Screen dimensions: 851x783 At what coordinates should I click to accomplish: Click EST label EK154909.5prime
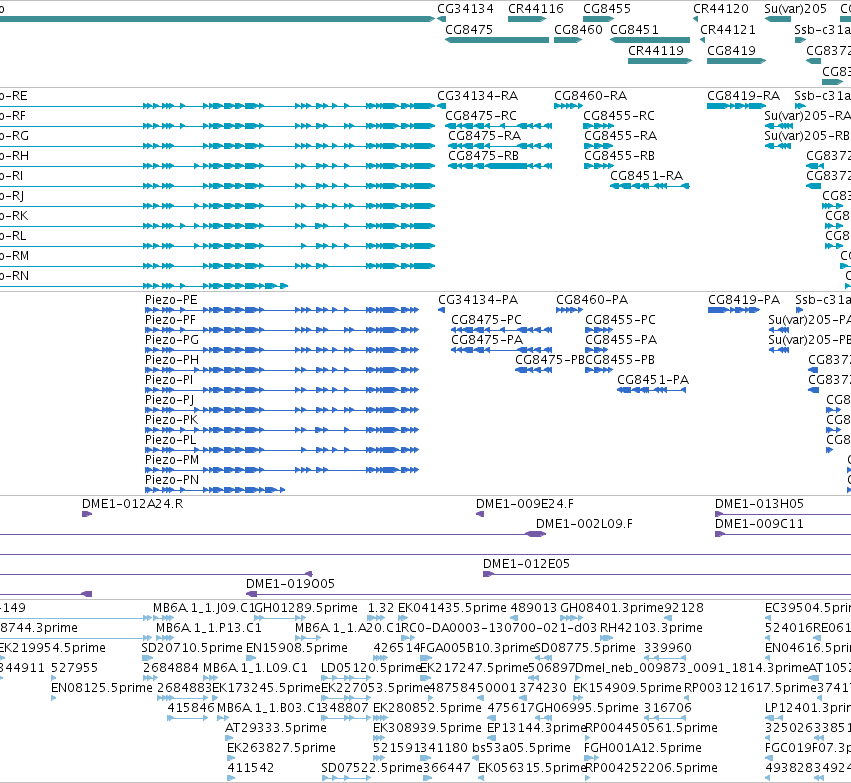[627, 688]
